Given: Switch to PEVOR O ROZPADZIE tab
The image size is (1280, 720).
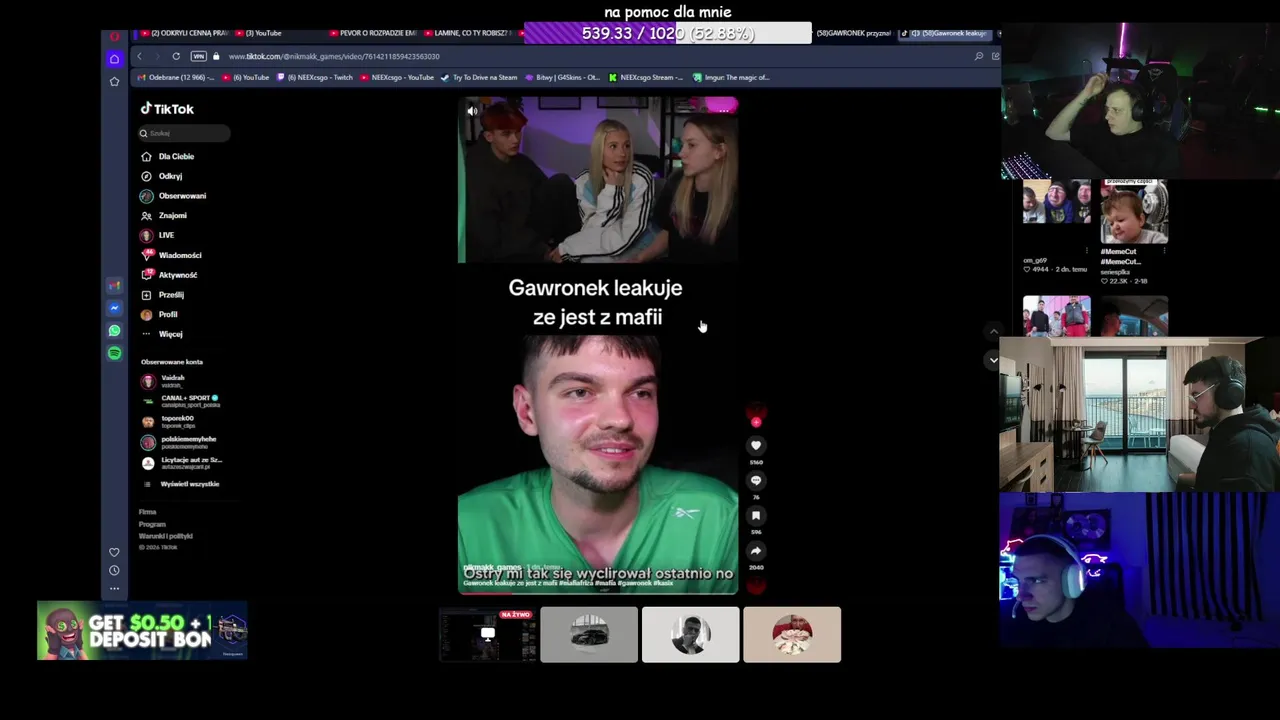Looking at the screenshot, I should pos(373,33).
